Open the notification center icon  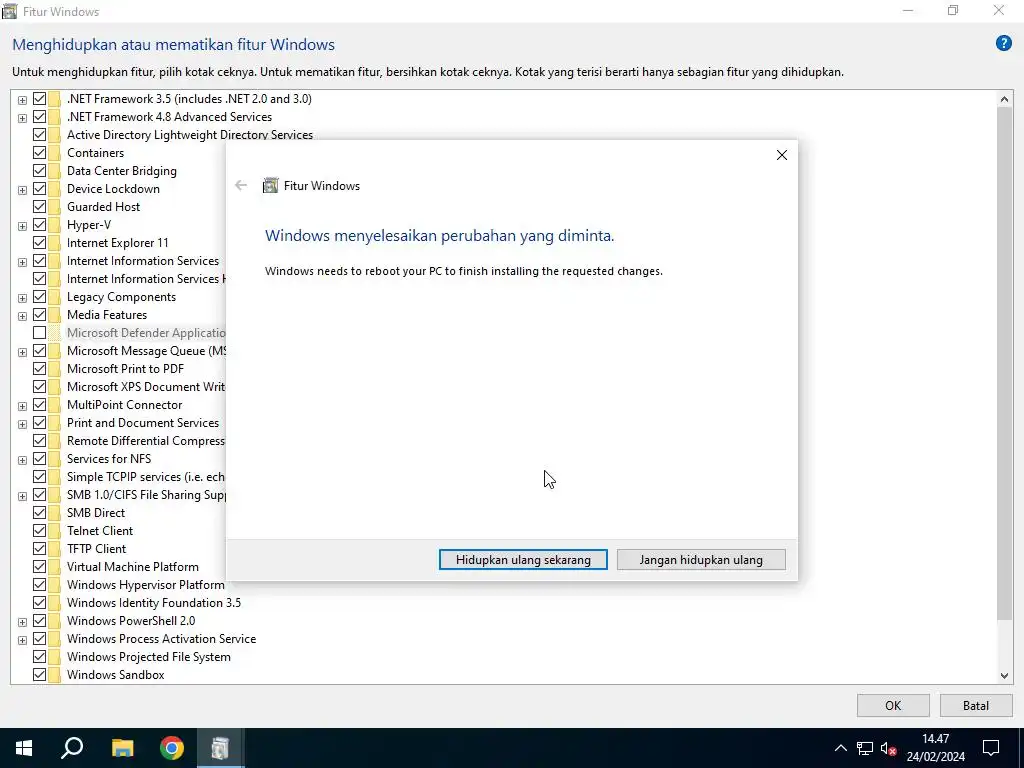click(x=991, y=748)
